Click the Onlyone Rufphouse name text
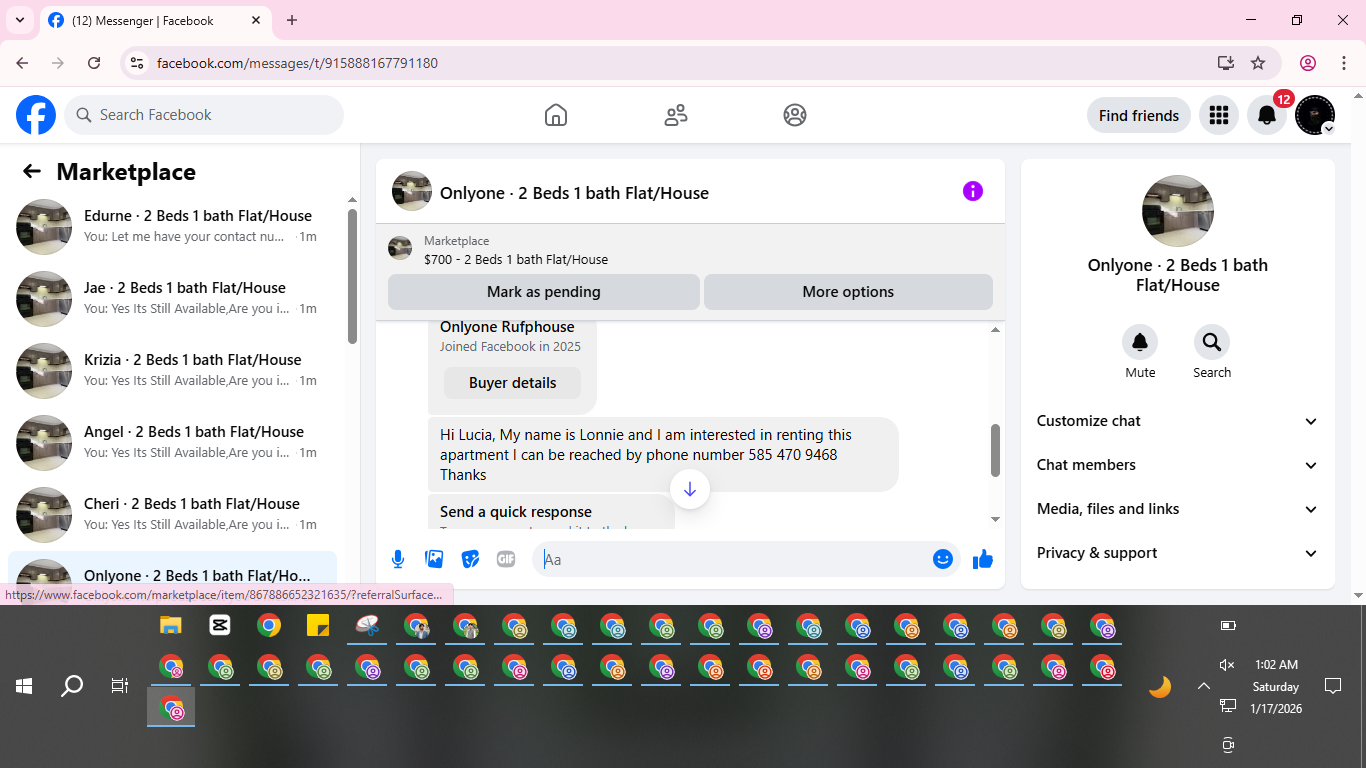1366x768 pixels. point(507,327)
